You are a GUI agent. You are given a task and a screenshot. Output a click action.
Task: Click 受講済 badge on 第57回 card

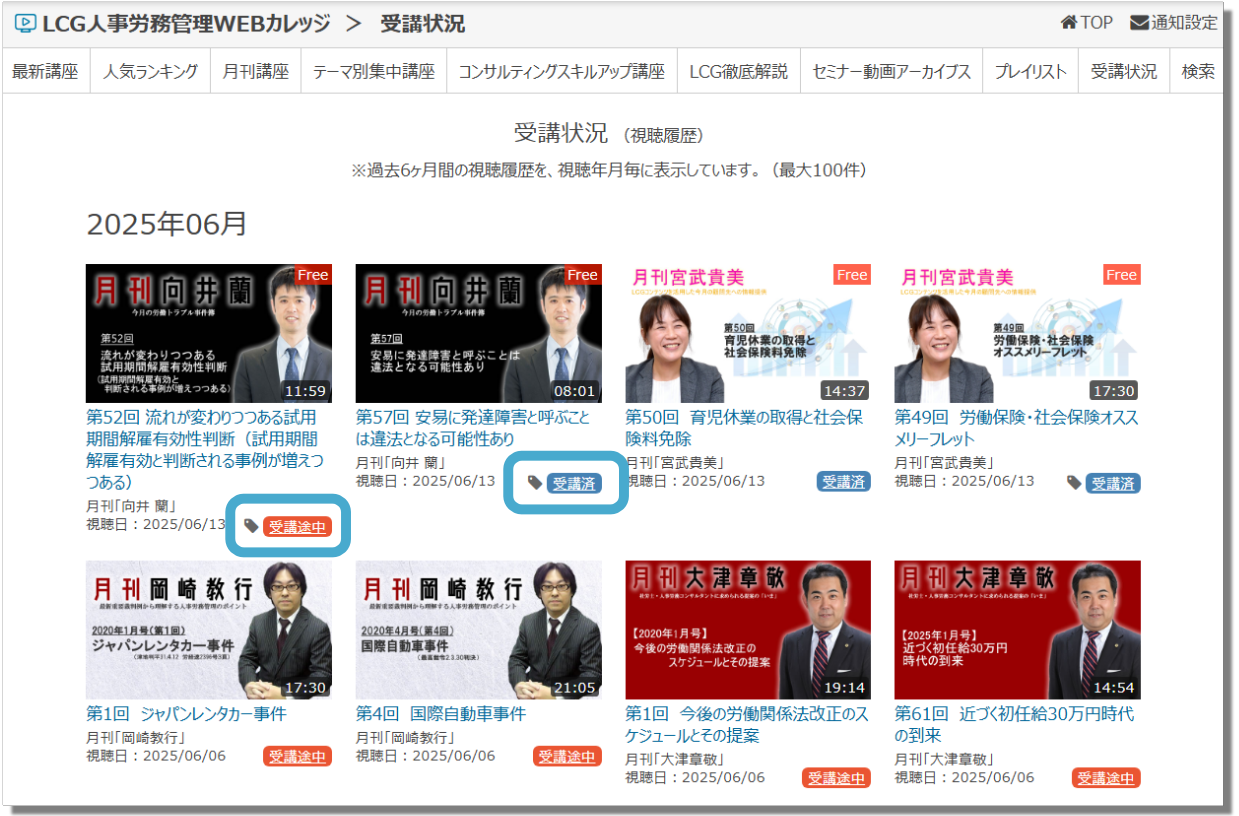point(574,483)
